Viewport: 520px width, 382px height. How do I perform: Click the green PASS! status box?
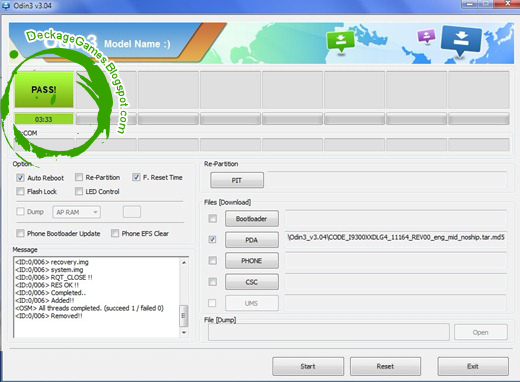coord(44,90)
